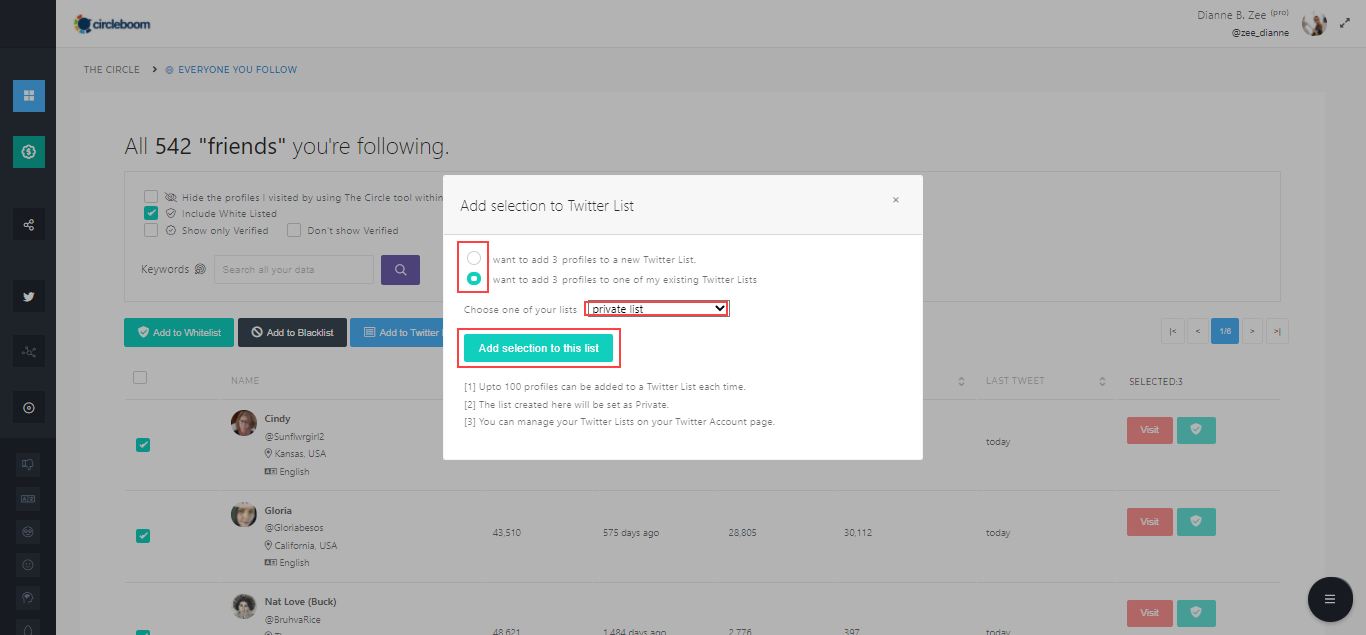Click Nat Love's profile picture
The width and height of the screenshot is (1366, 635).
click(244, 606)
